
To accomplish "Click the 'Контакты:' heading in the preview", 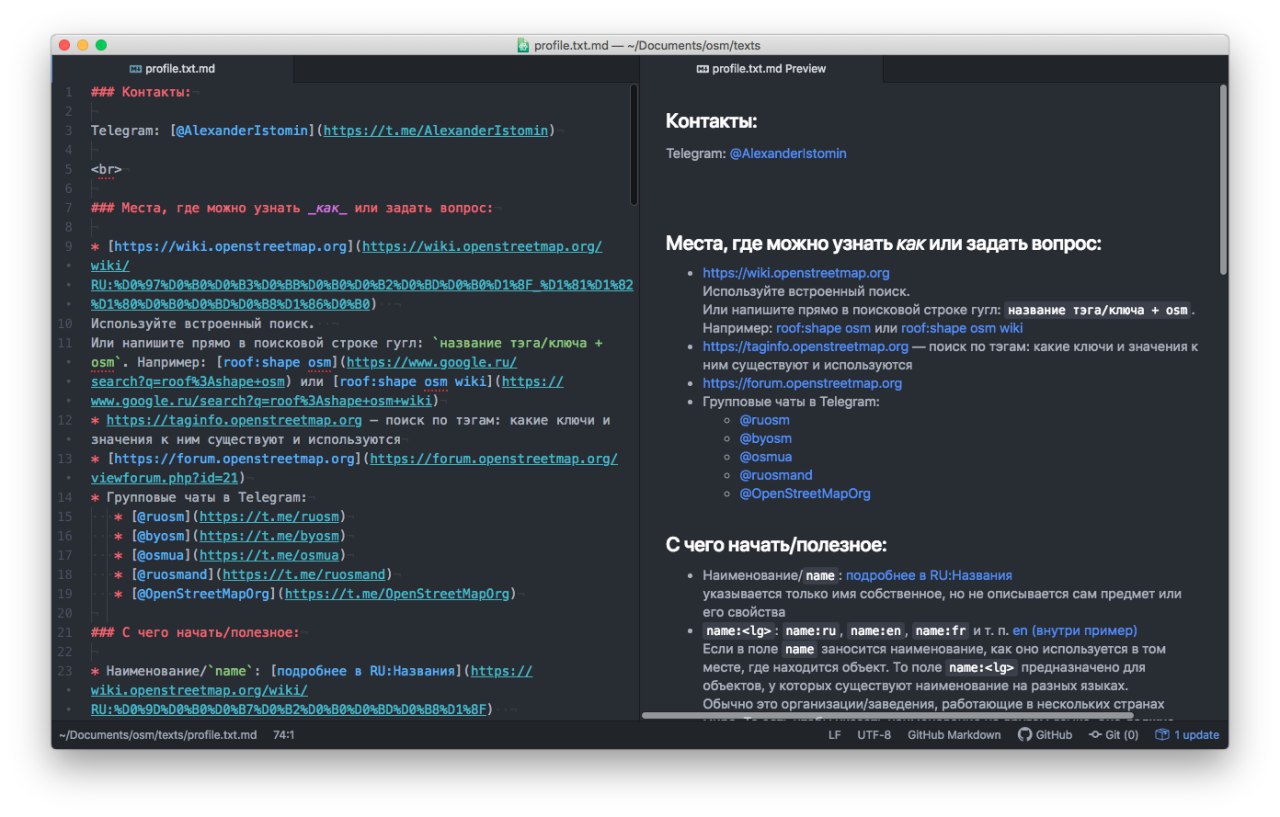I will click(712, 122).
